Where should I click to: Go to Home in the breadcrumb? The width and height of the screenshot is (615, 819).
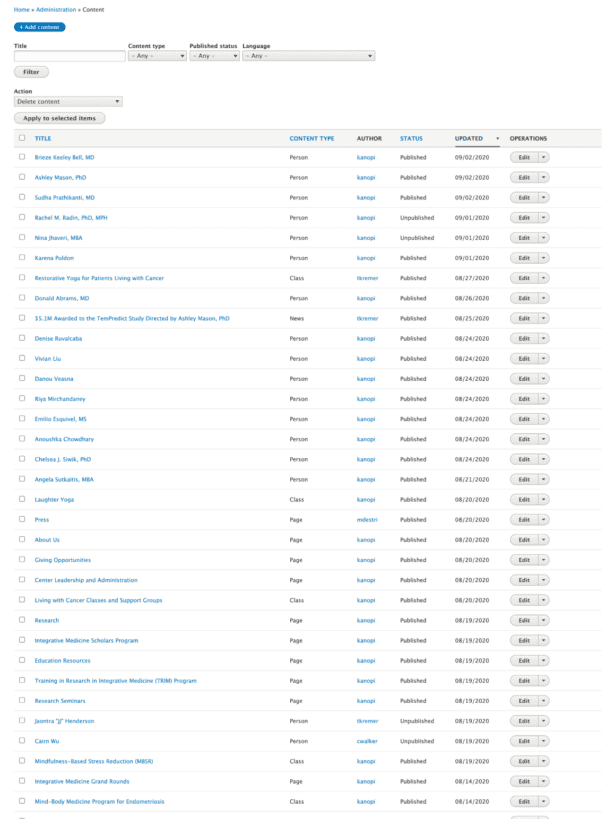tap(21, 9)
